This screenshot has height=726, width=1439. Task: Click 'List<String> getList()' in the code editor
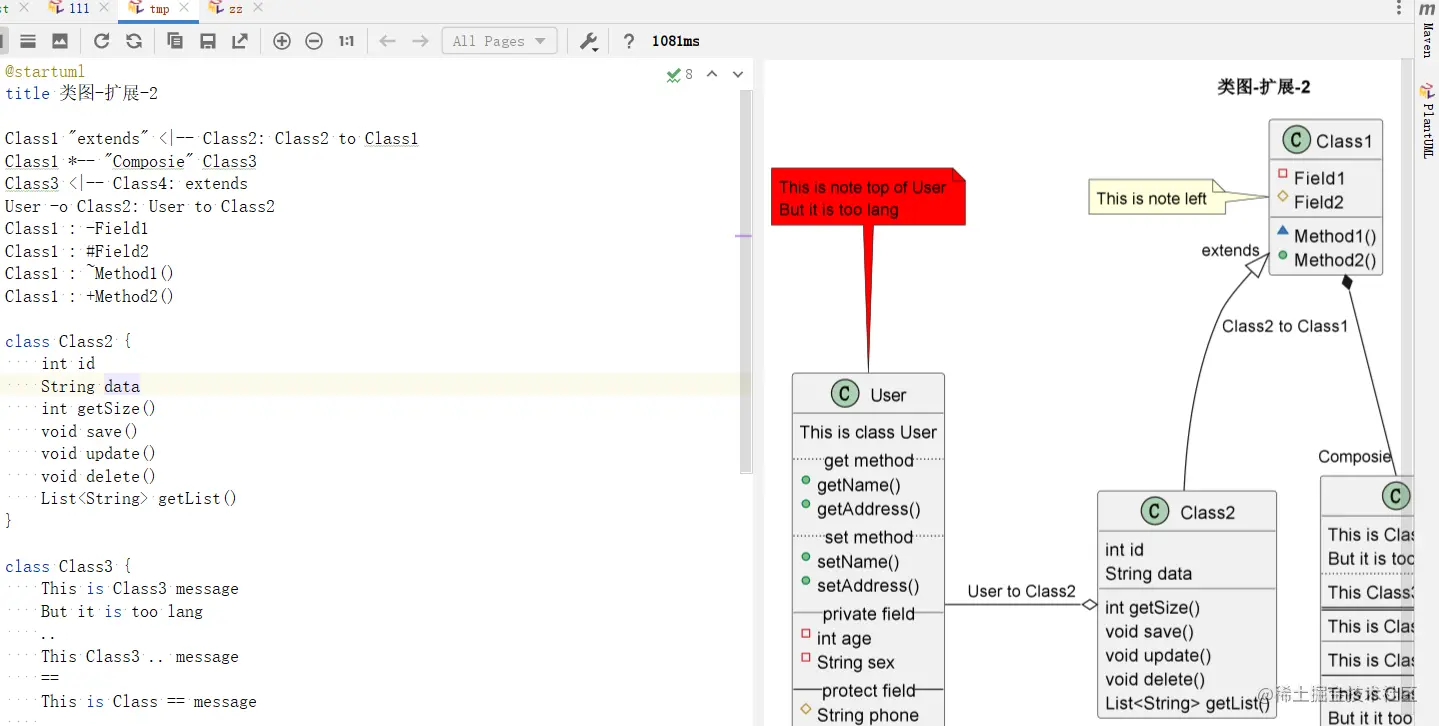pyautogui.click(x=139, y=498)
